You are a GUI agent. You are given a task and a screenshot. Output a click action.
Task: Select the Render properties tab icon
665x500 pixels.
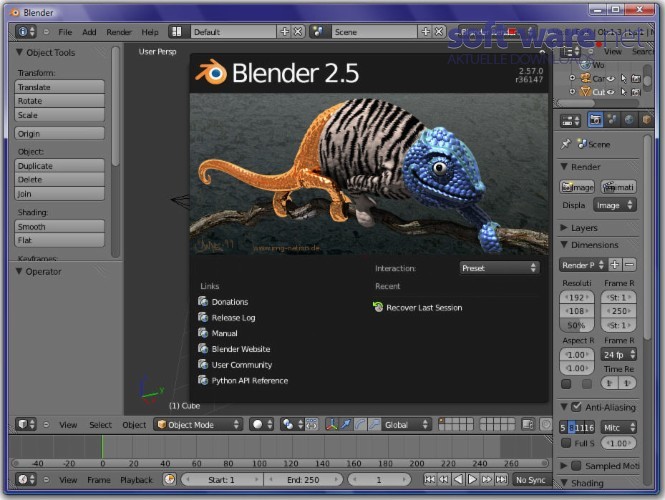point(595,120)
